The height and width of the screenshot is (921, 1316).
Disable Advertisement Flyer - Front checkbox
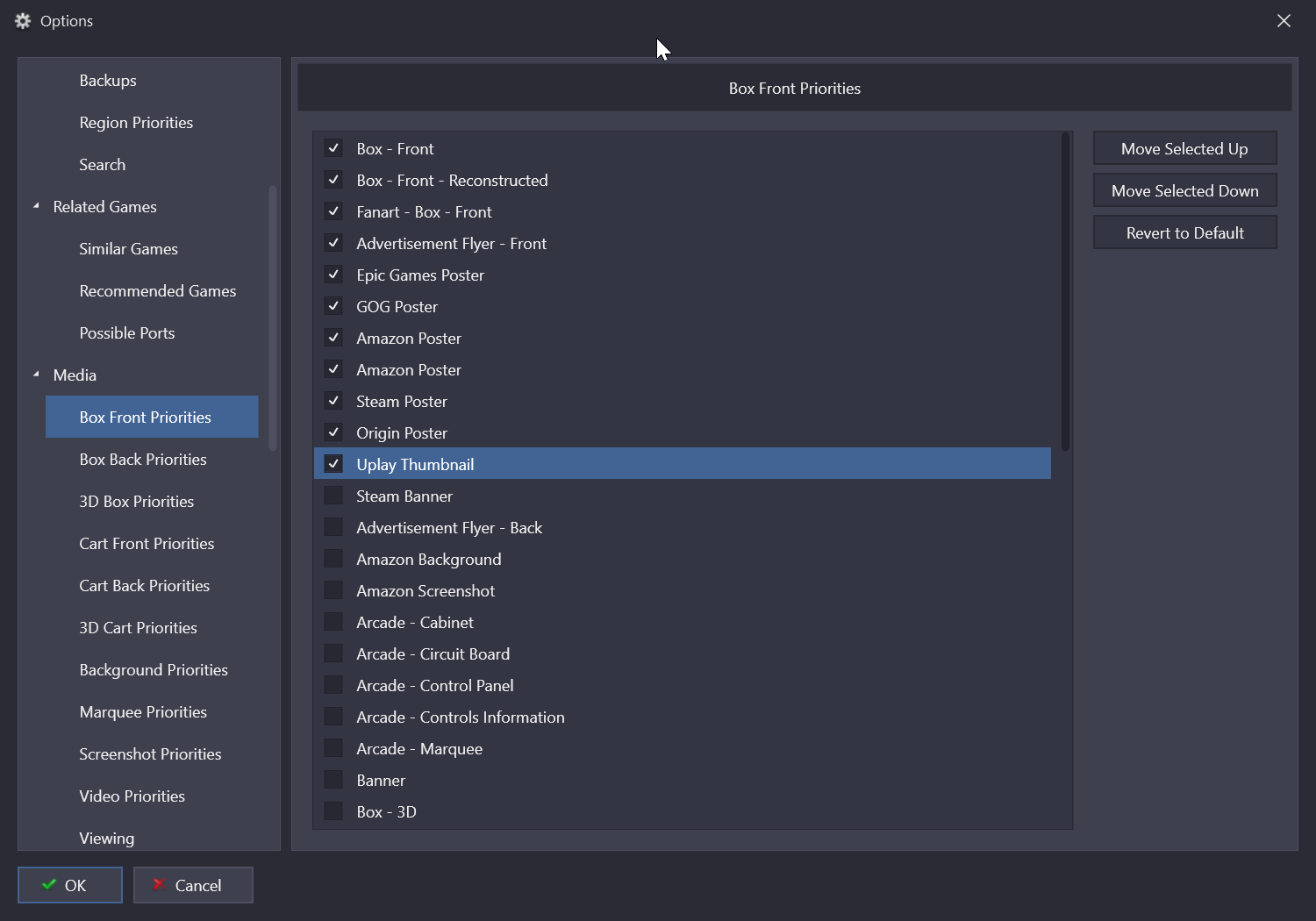333,243
